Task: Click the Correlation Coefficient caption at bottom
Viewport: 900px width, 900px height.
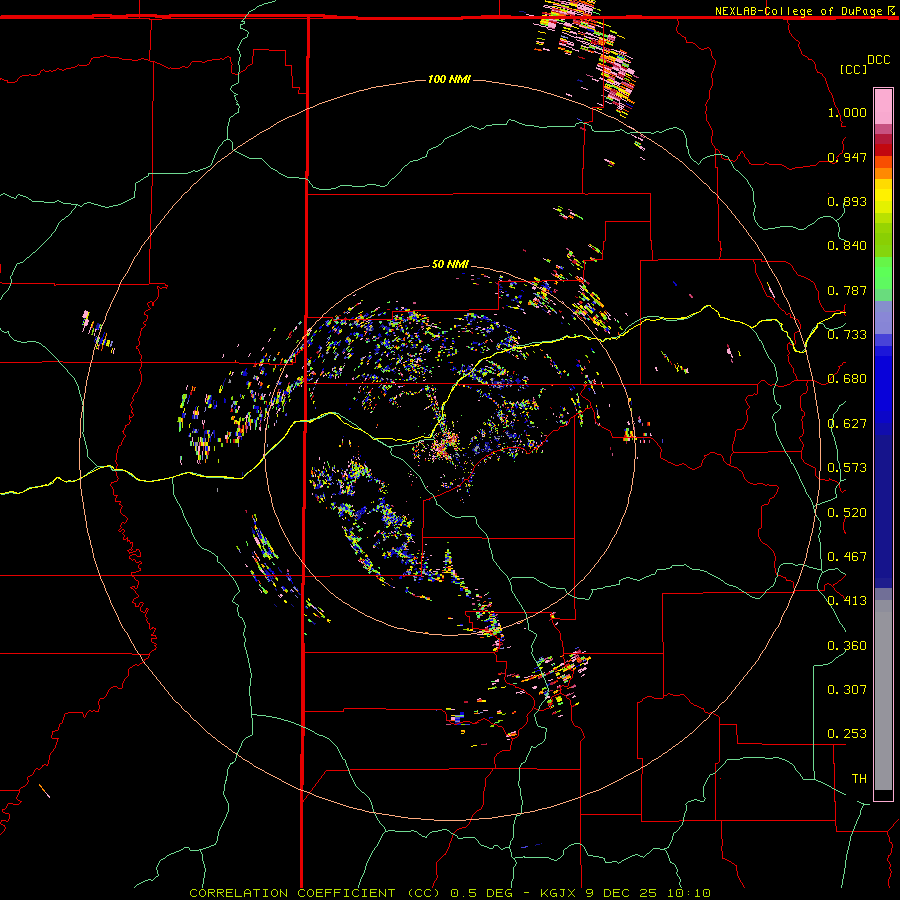Action: tap(450, 893)
